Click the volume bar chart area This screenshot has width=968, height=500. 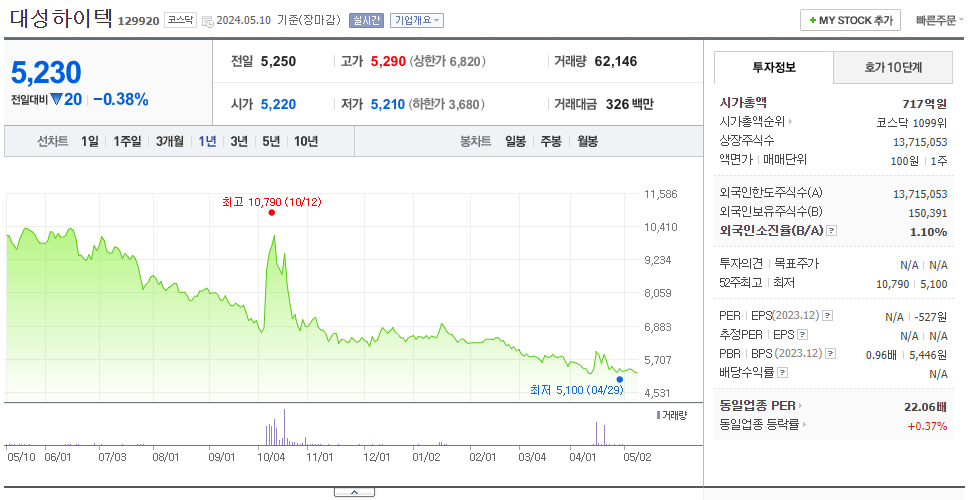(321, 426)
